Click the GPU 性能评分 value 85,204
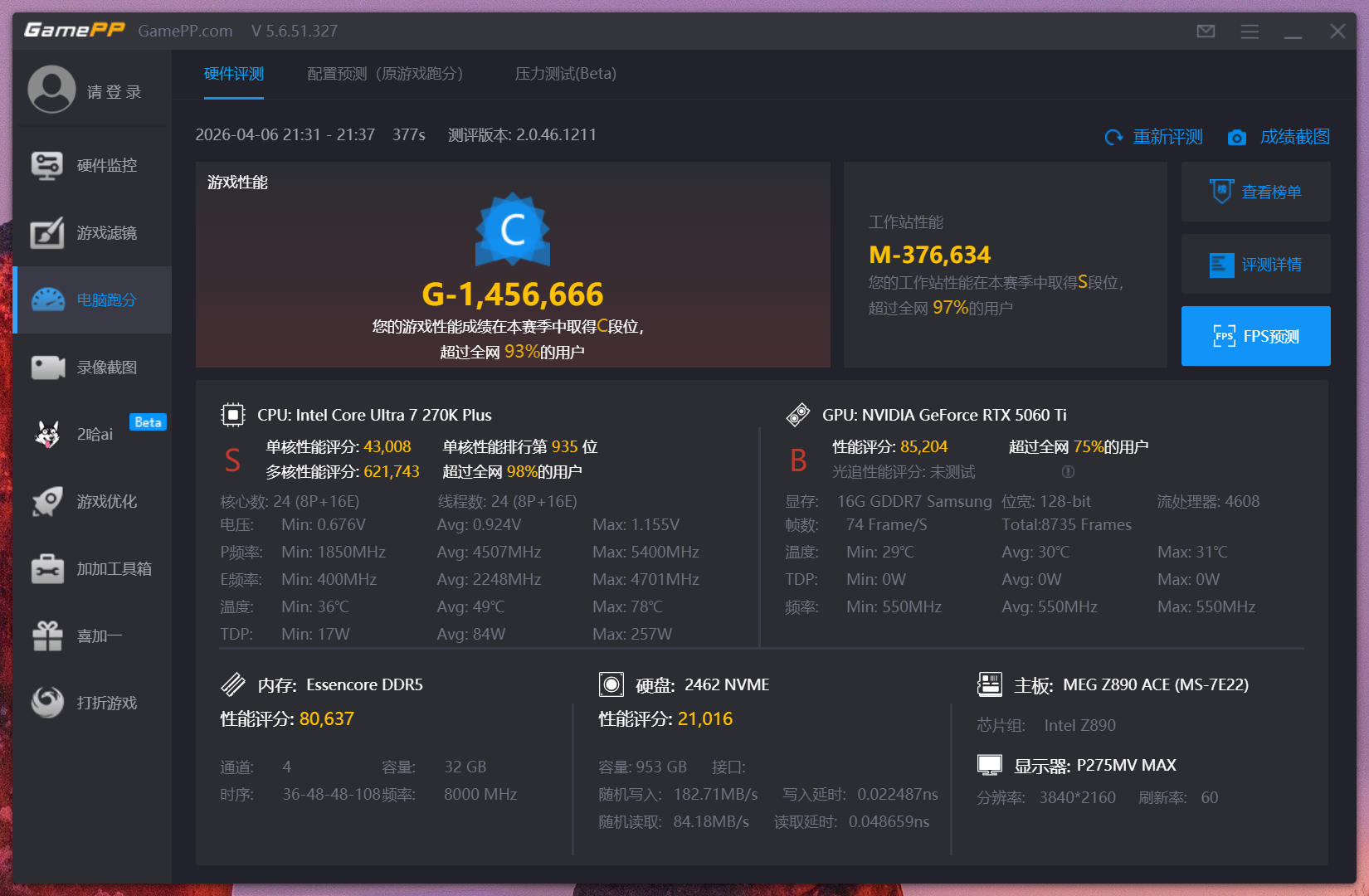Image resolution: width=1369 pixels, height=896 pixels. [x=924, y=446]
